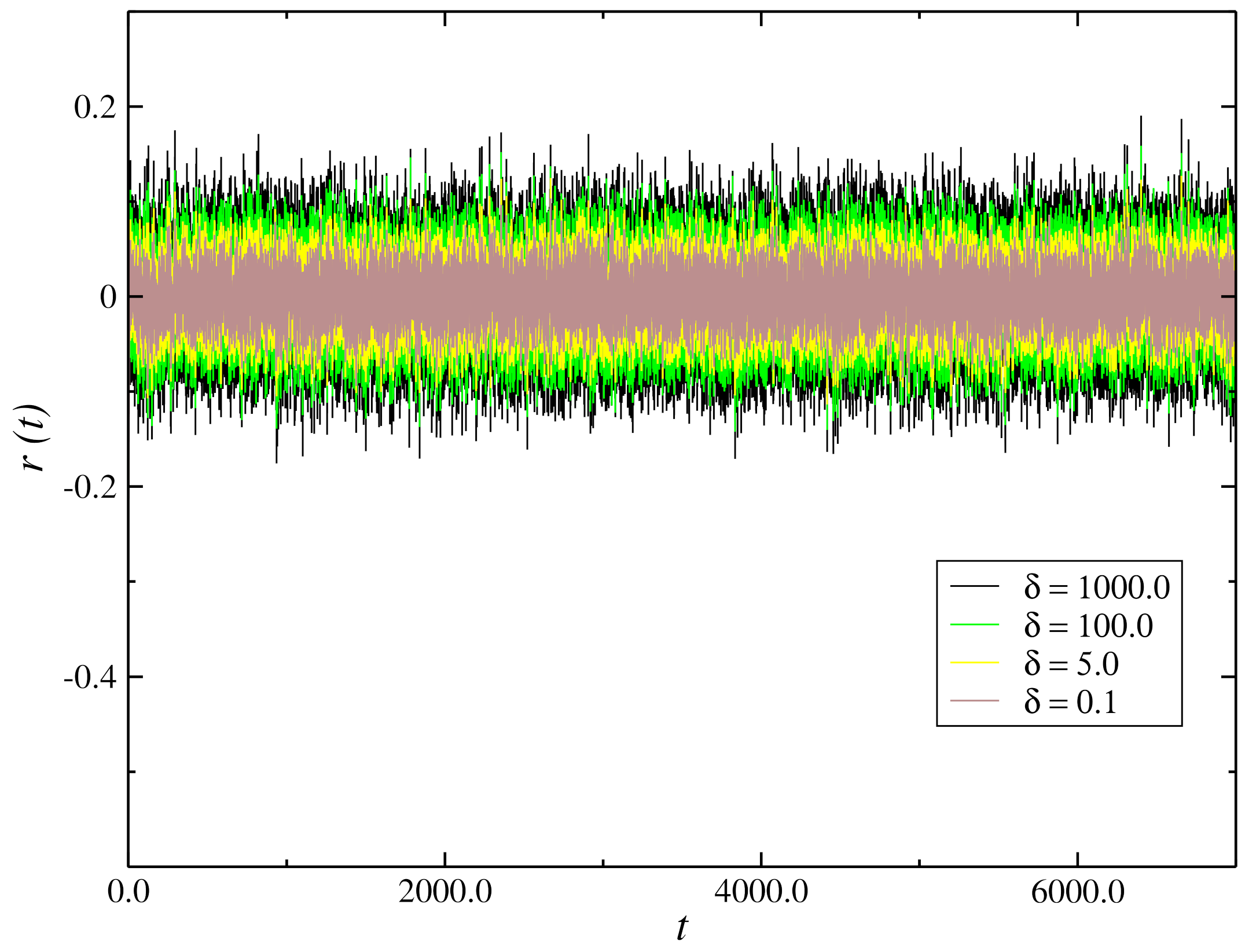The height and width of the screenshot is (952, 1245).
Task: Select the δ = 100.0 legend label
Action: [1088, 625]
